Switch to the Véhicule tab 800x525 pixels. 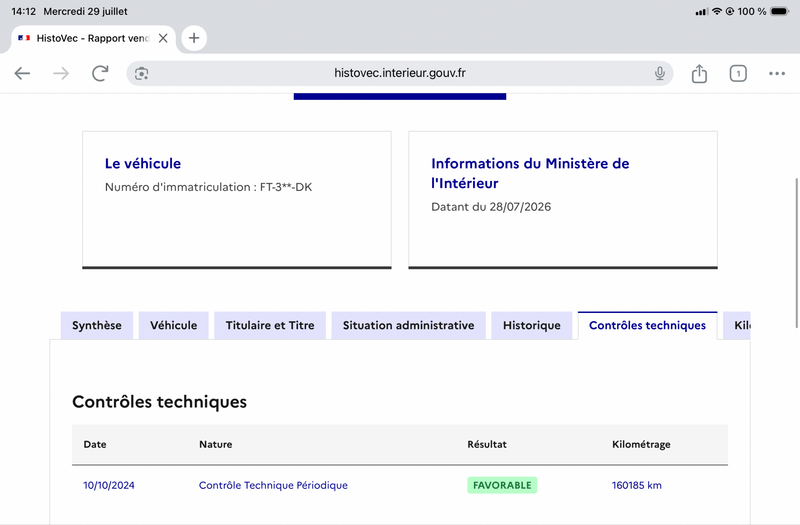coord(173,326)
